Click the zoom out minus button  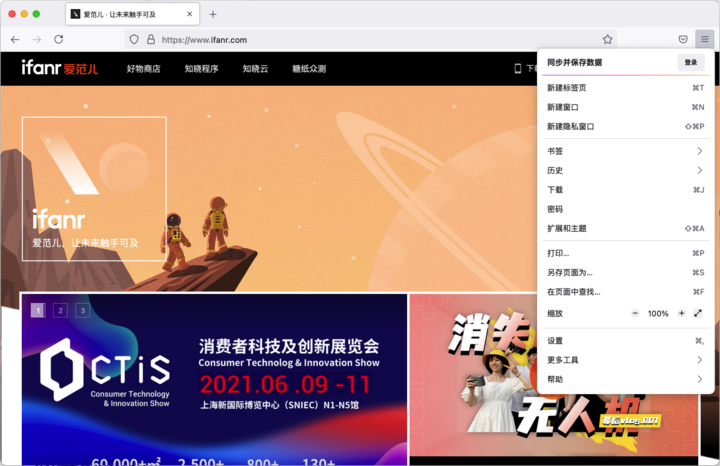click(x=634, y=313)
